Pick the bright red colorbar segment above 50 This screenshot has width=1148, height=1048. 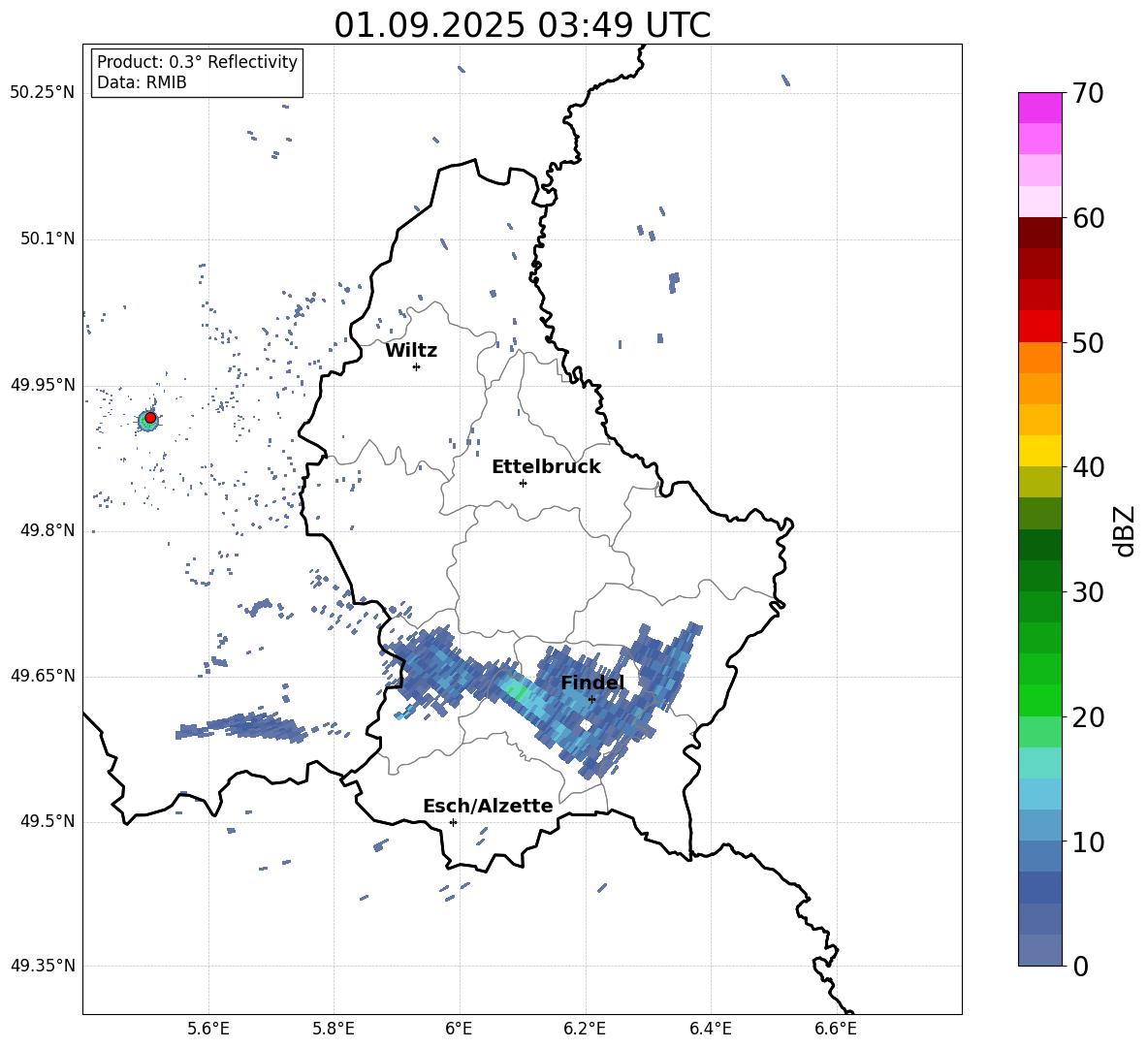pyautogui.click(x=1040, y=327)
